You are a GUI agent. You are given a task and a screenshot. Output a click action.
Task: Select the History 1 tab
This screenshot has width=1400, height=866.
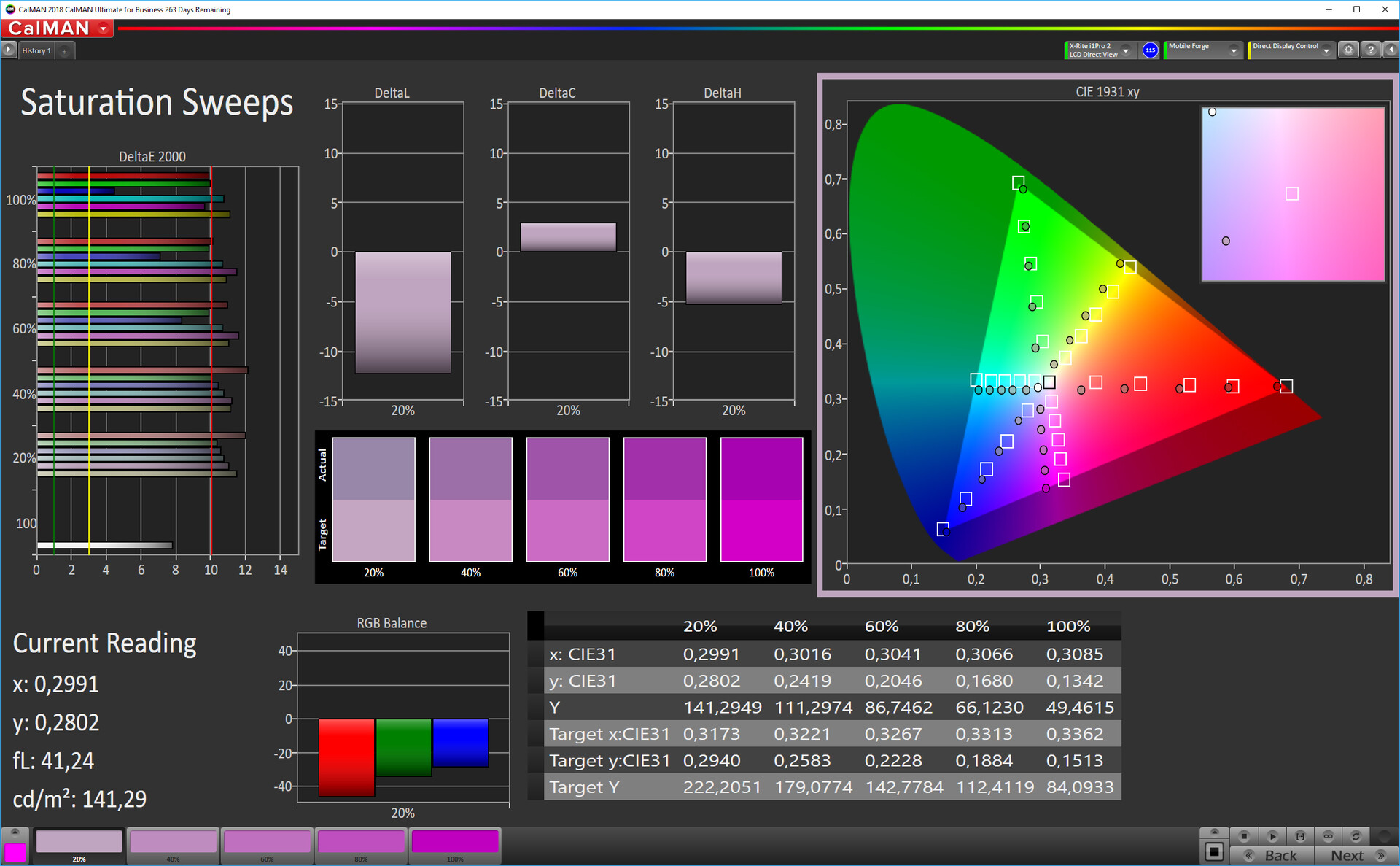(x=36, y=50)
